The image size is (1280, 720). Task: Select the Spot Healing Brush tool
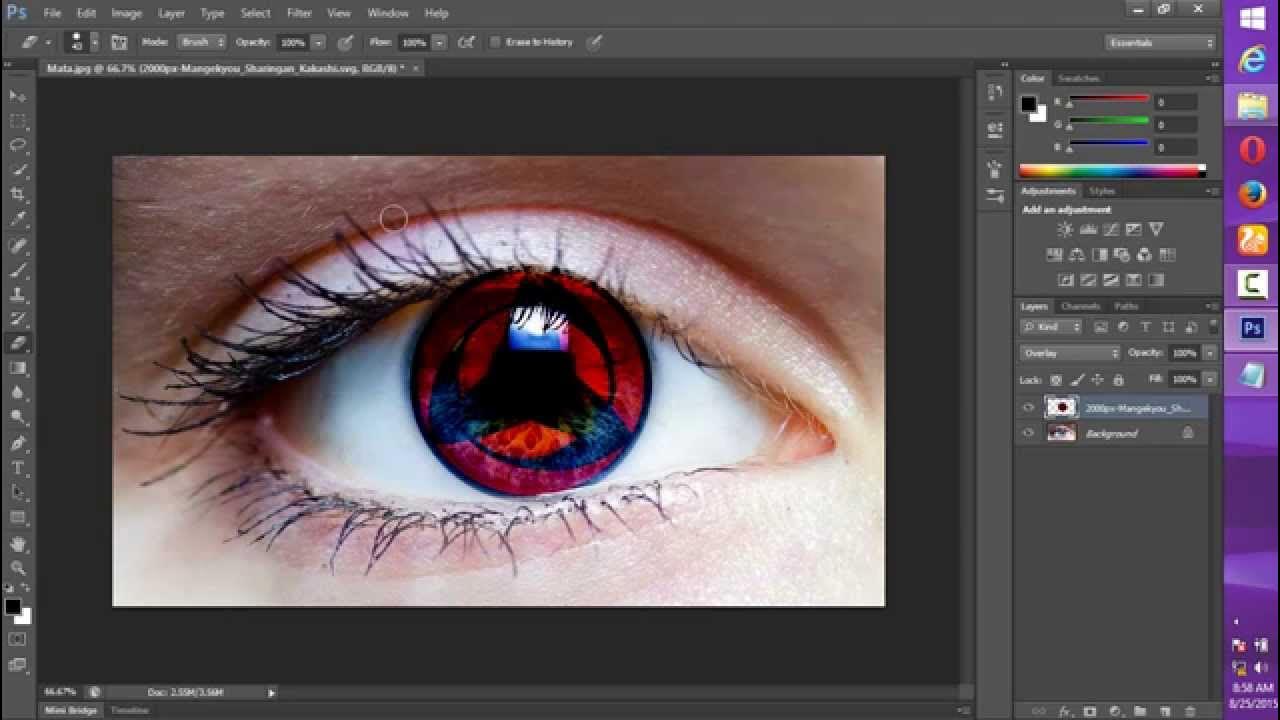coord(18,245)
